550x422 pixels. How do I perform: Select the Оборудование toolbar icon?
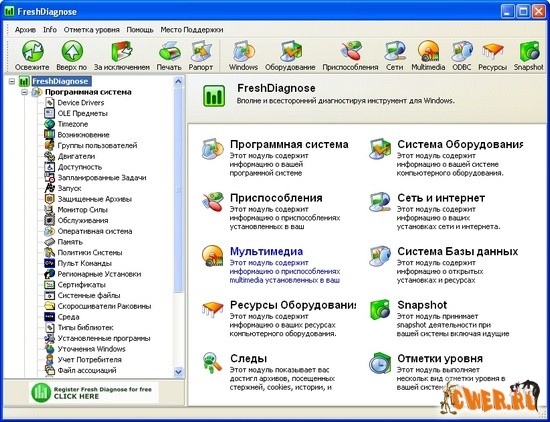(290, 52)
